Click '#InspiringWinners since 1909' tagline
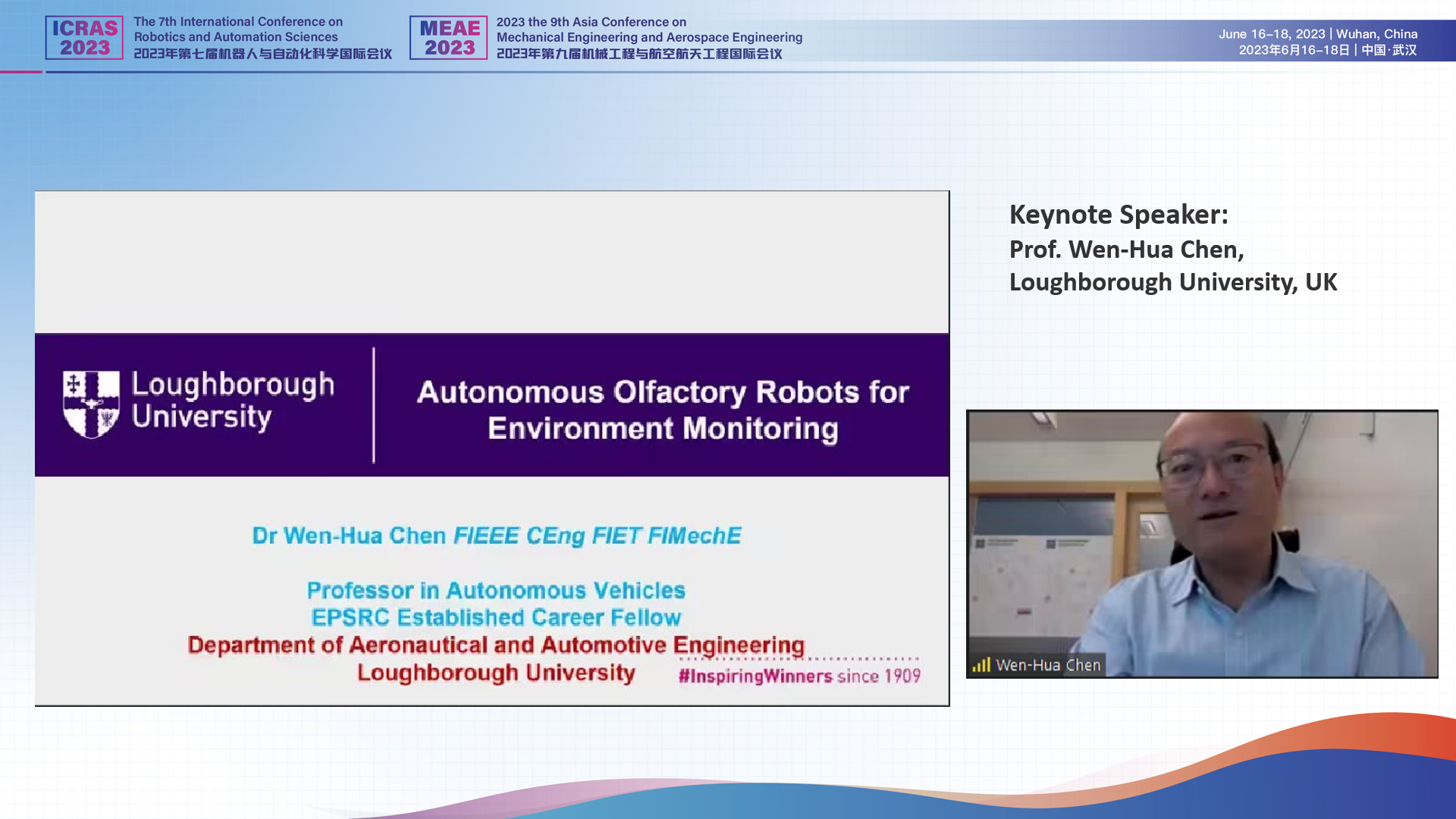 (x=799, y=676)
